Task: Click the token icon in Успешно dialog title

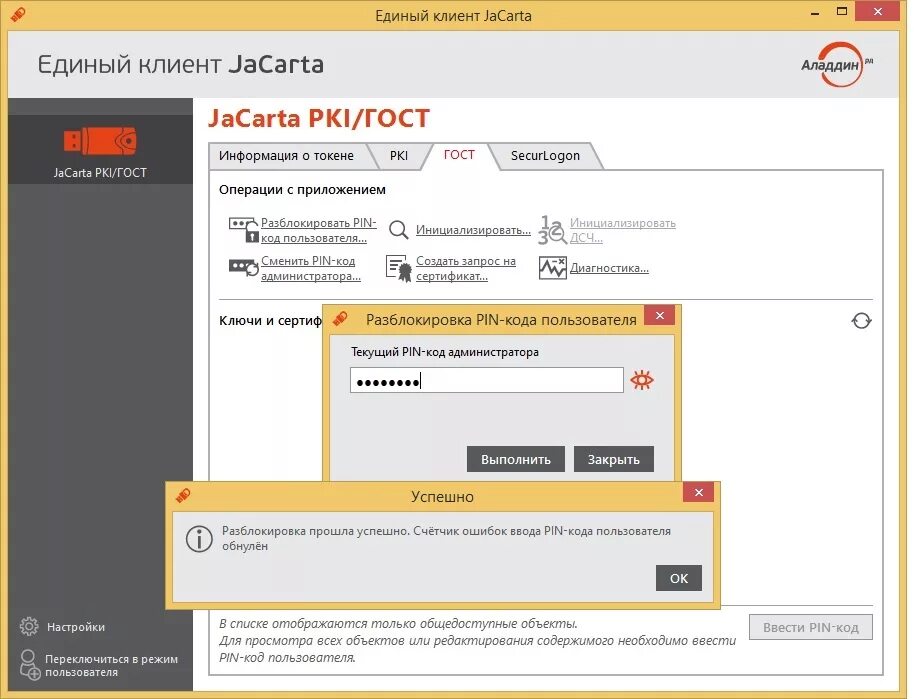Action: tap(183, 496)
